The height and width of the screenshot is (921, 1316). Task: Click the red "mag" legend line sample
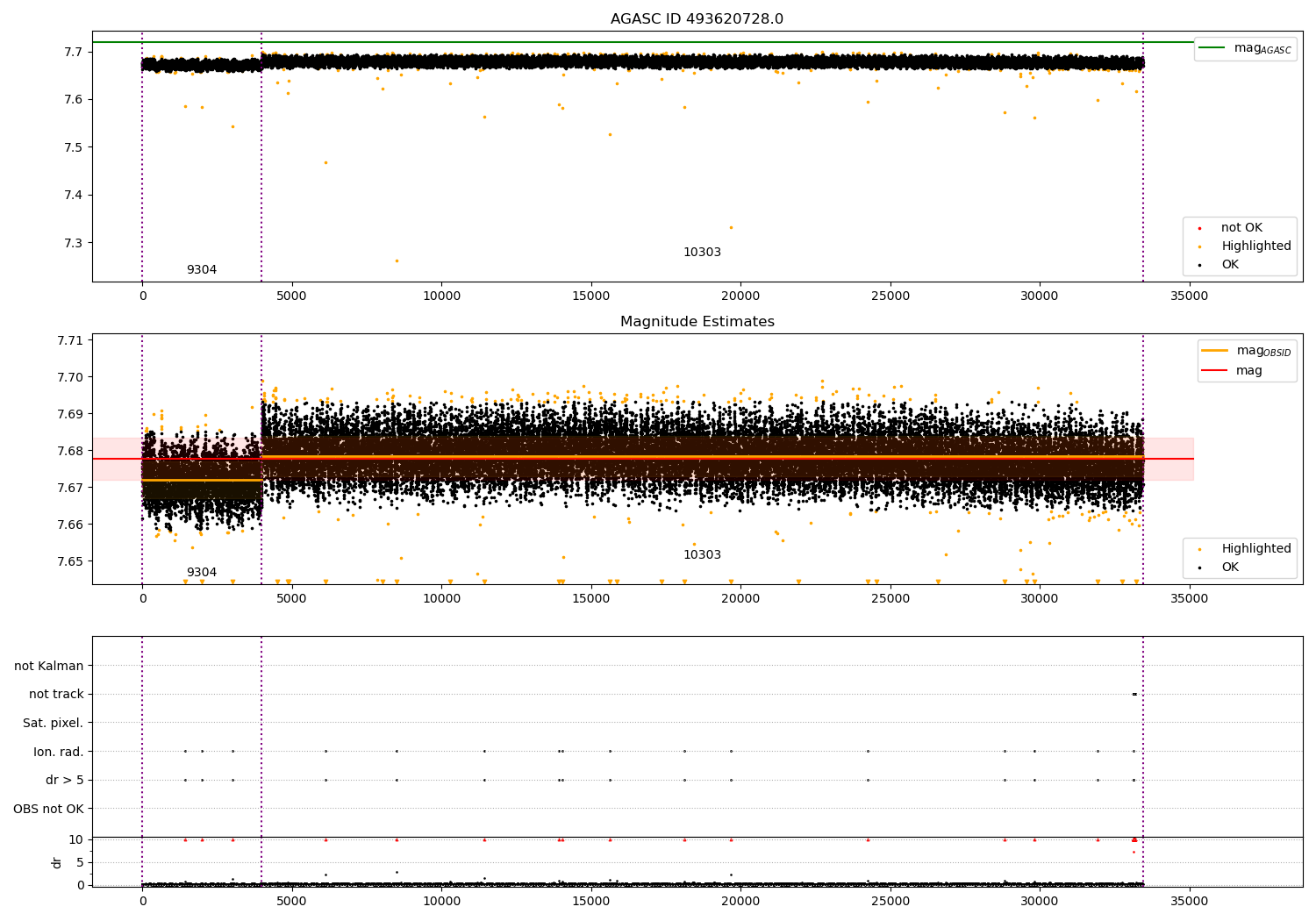coord(1214,371)
